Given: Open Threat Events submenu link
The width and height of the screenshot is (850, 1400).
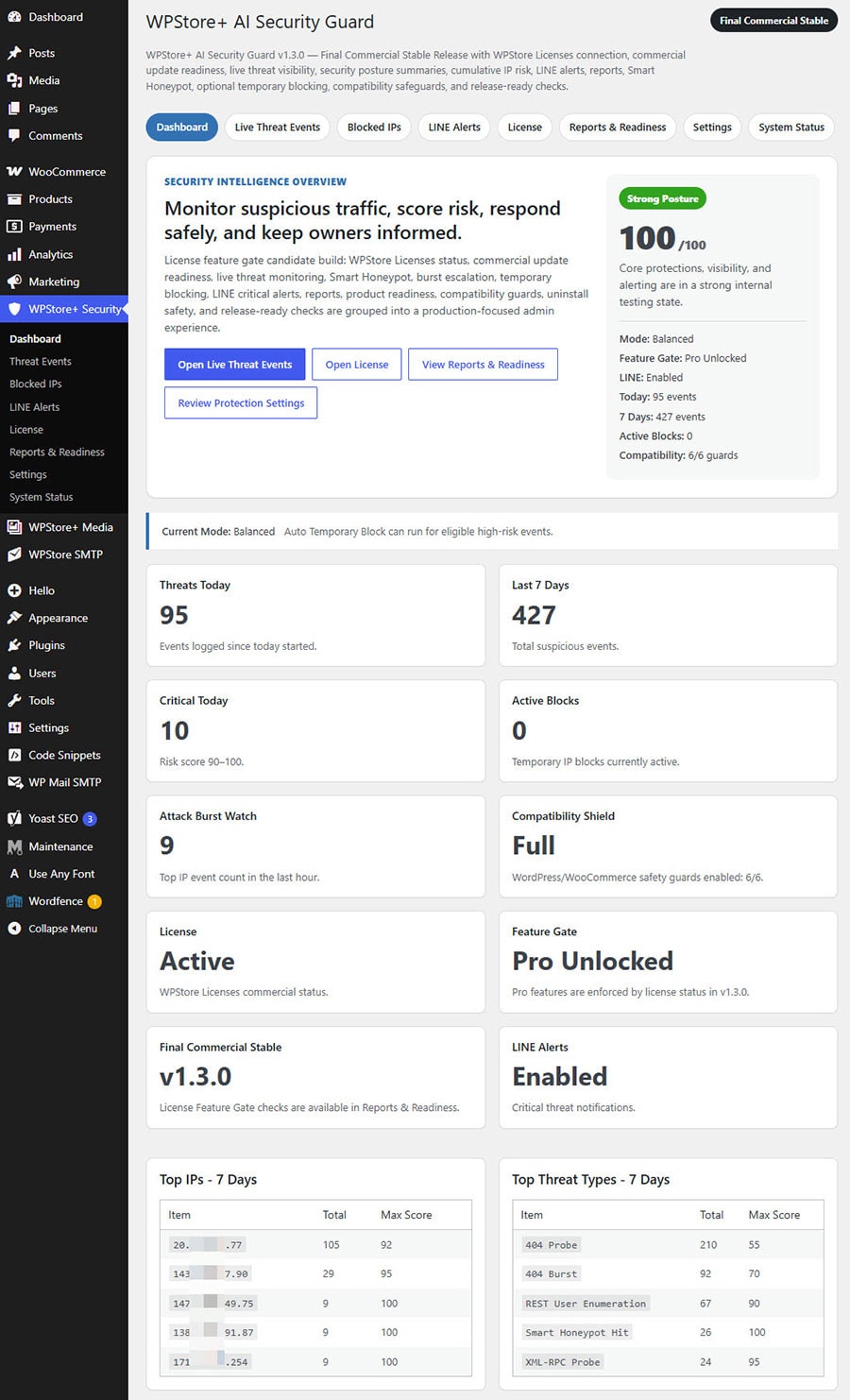Looking at the screenshot, I should [x=41, y=362].
